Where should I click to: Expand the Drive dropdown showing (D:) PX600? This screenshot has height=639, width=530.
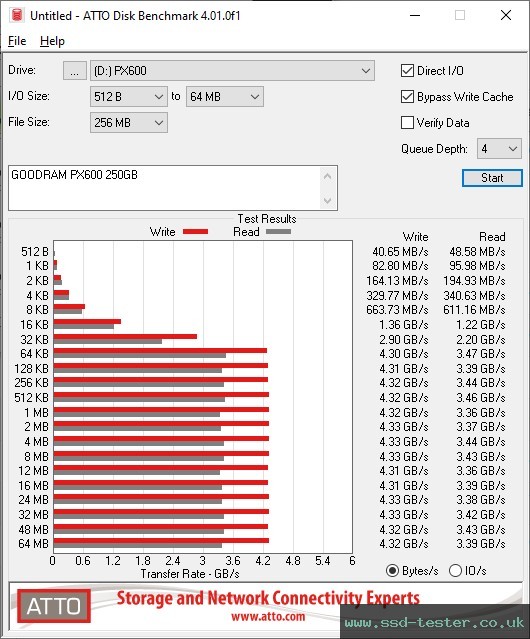pyautogui.click(x=232, y=71)
